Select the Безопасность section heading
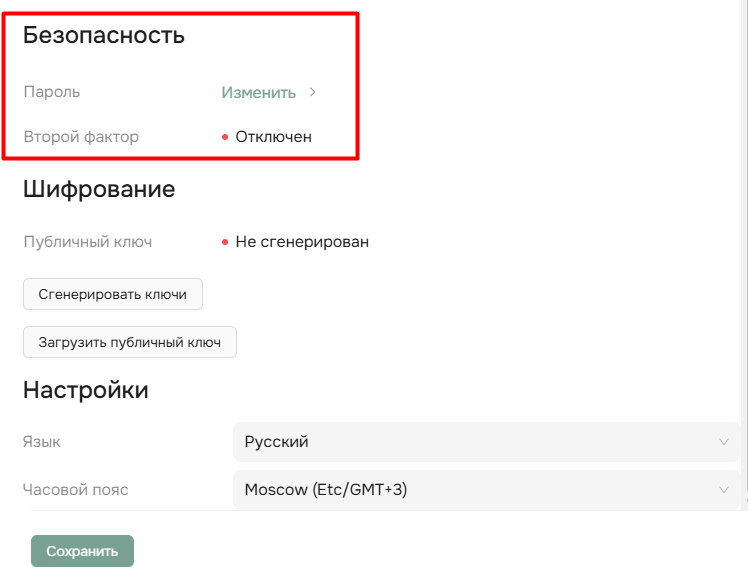The height and width of the screenshot is (573, 748). coord(104,36)
